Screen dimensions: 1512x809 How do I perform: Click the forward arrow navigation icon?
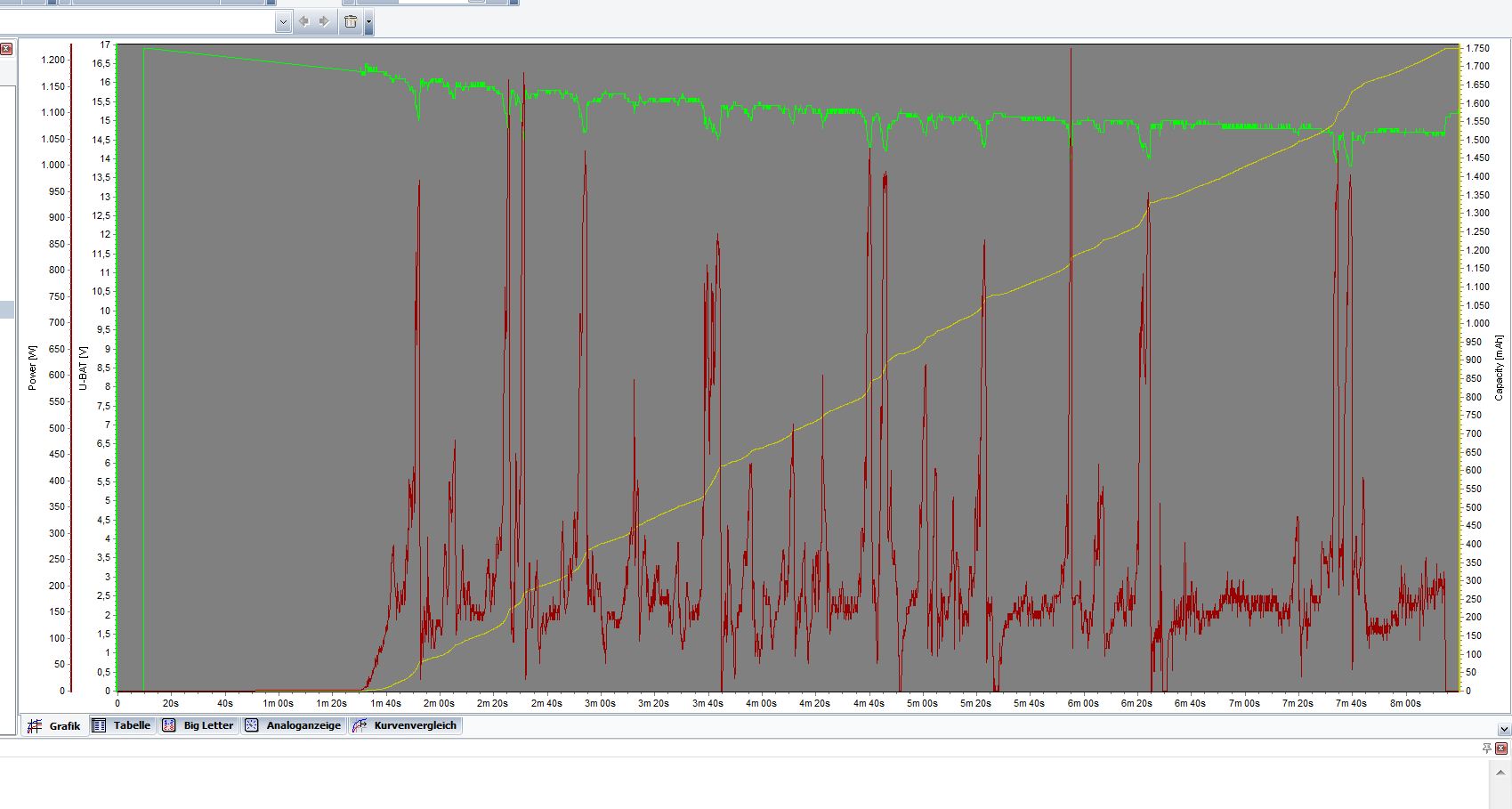click(324, 21)
